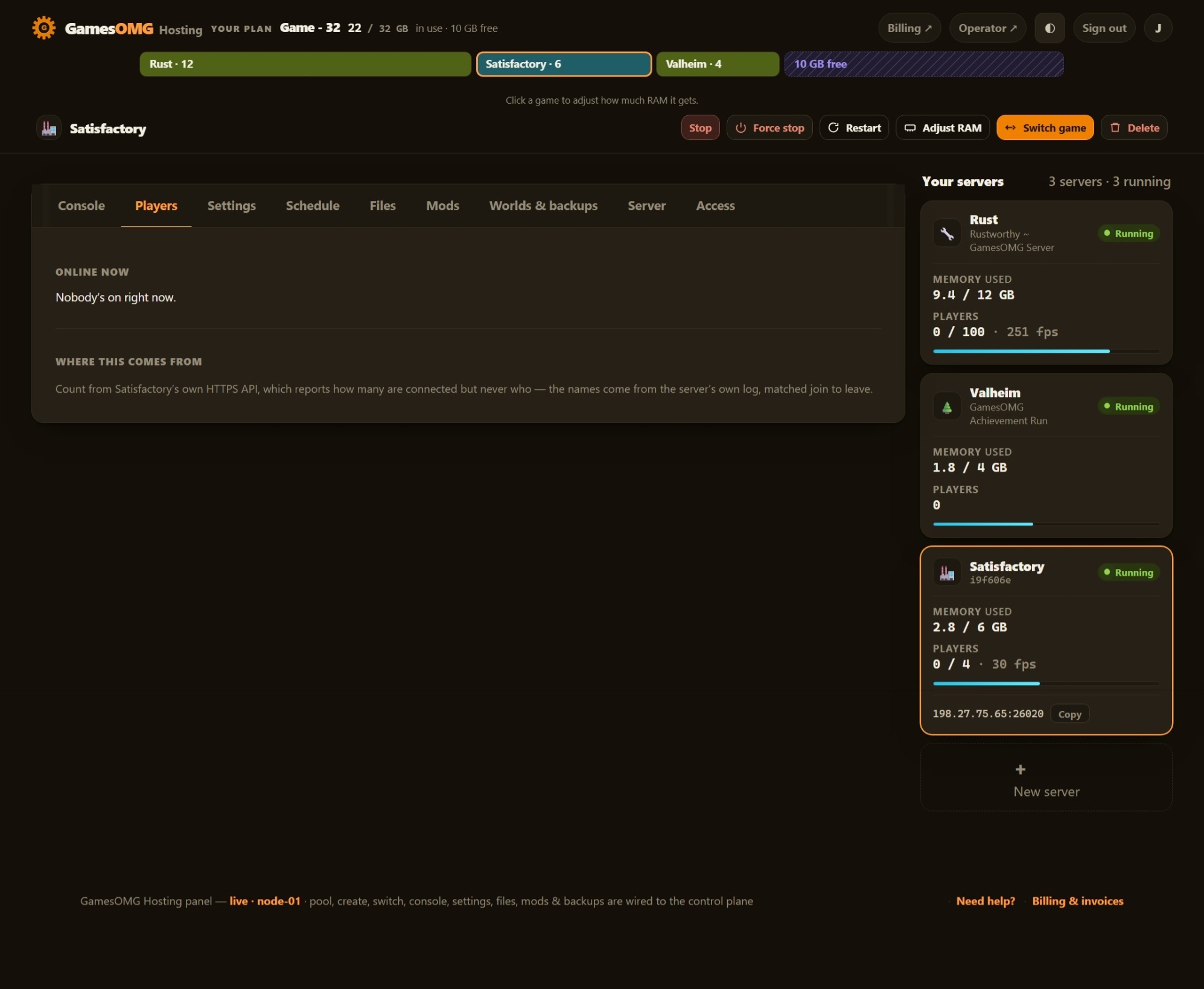
Task: Open the Mods tab
Action: pos(442,206)
